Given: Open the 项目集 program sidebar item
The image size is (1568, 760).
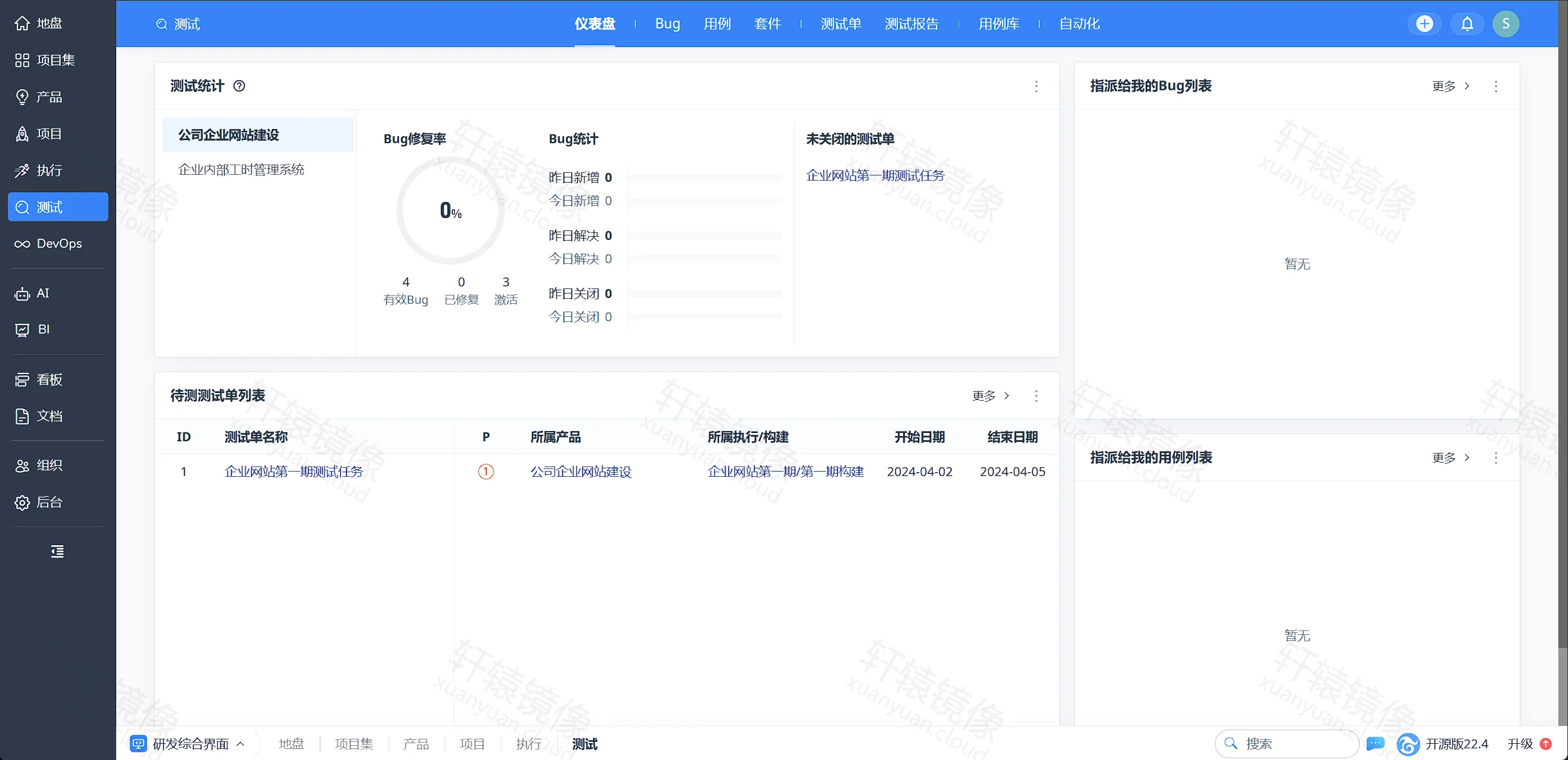Looking at the screenshot, I should [x=57, y=60].
